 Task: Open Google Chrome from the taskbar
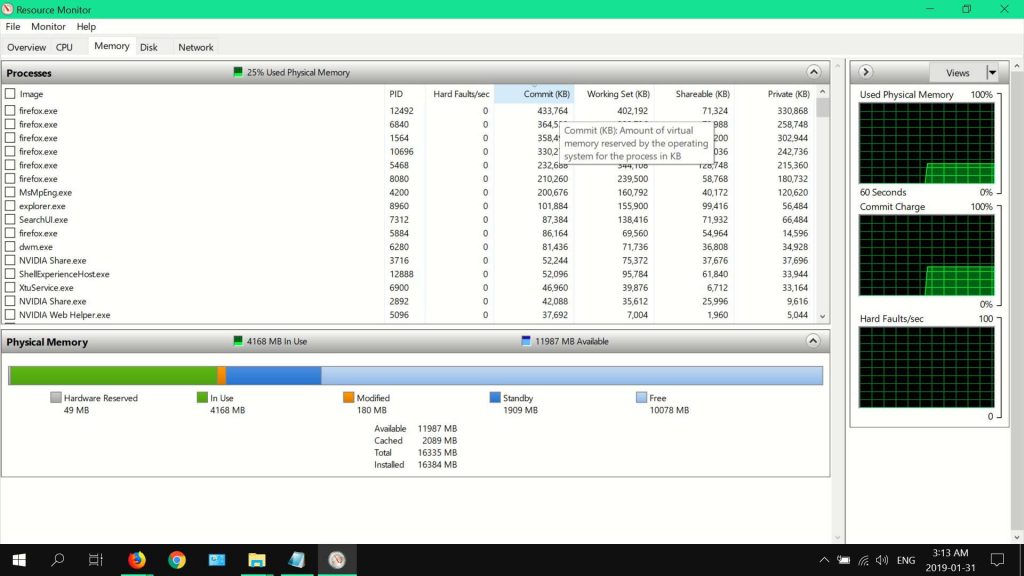pyautogui.click(x=177, y=560)
